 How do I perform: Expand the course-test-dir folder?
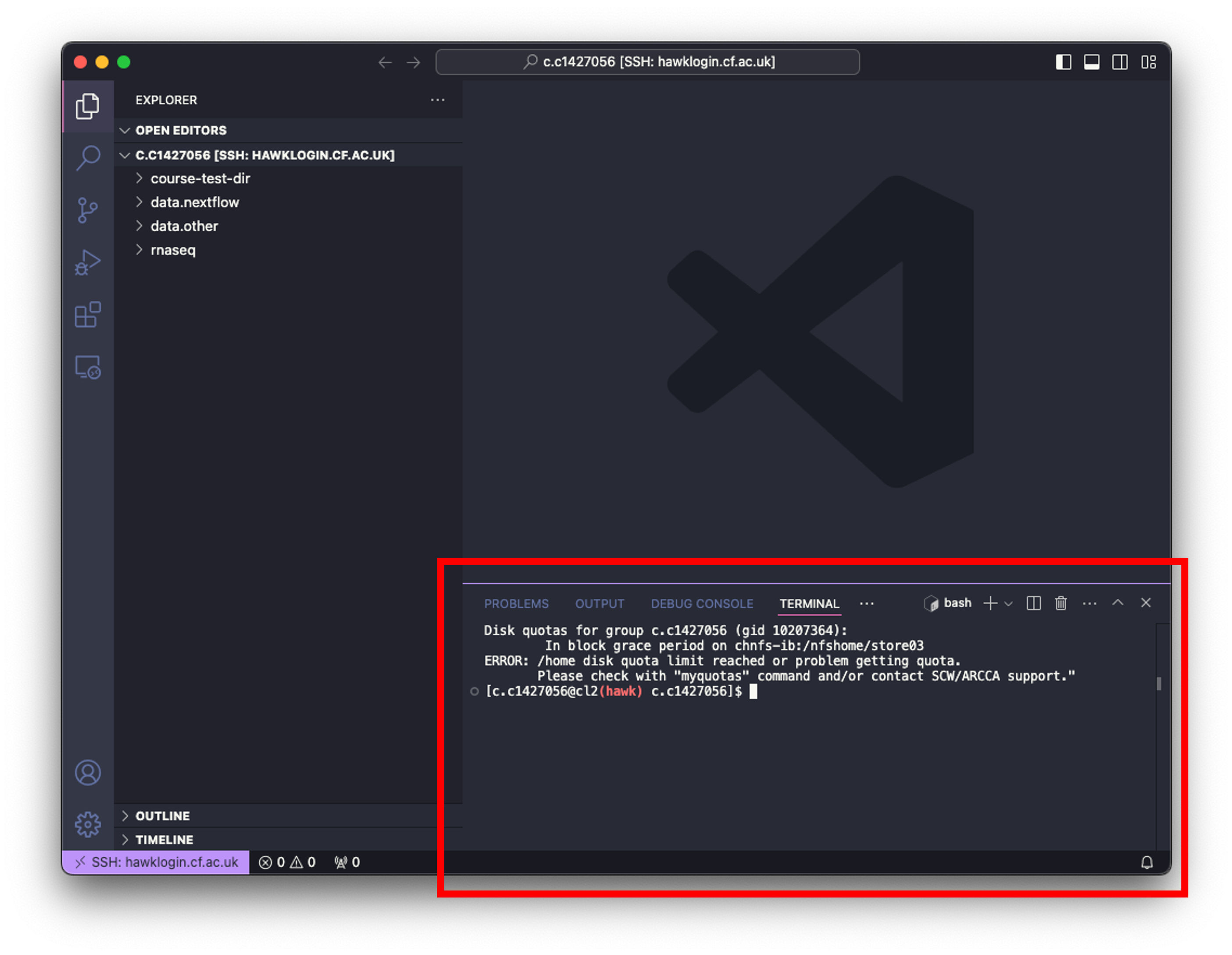[x=288, y=178]
